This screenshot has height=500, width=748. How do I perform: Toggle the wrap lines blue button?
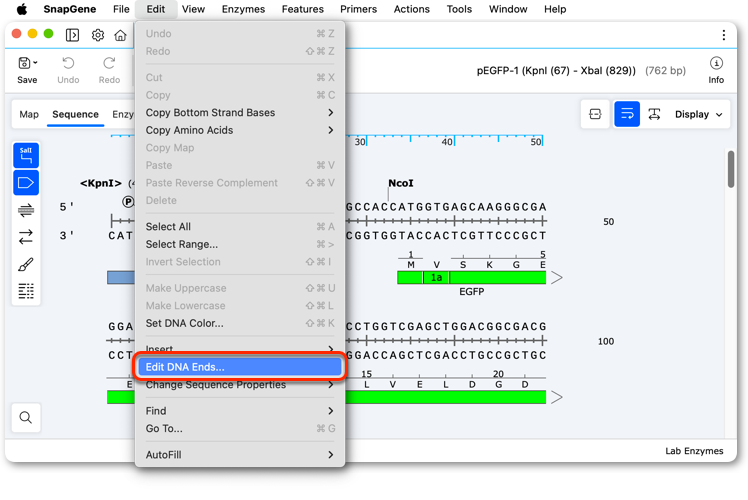click(x=627, y=114)
